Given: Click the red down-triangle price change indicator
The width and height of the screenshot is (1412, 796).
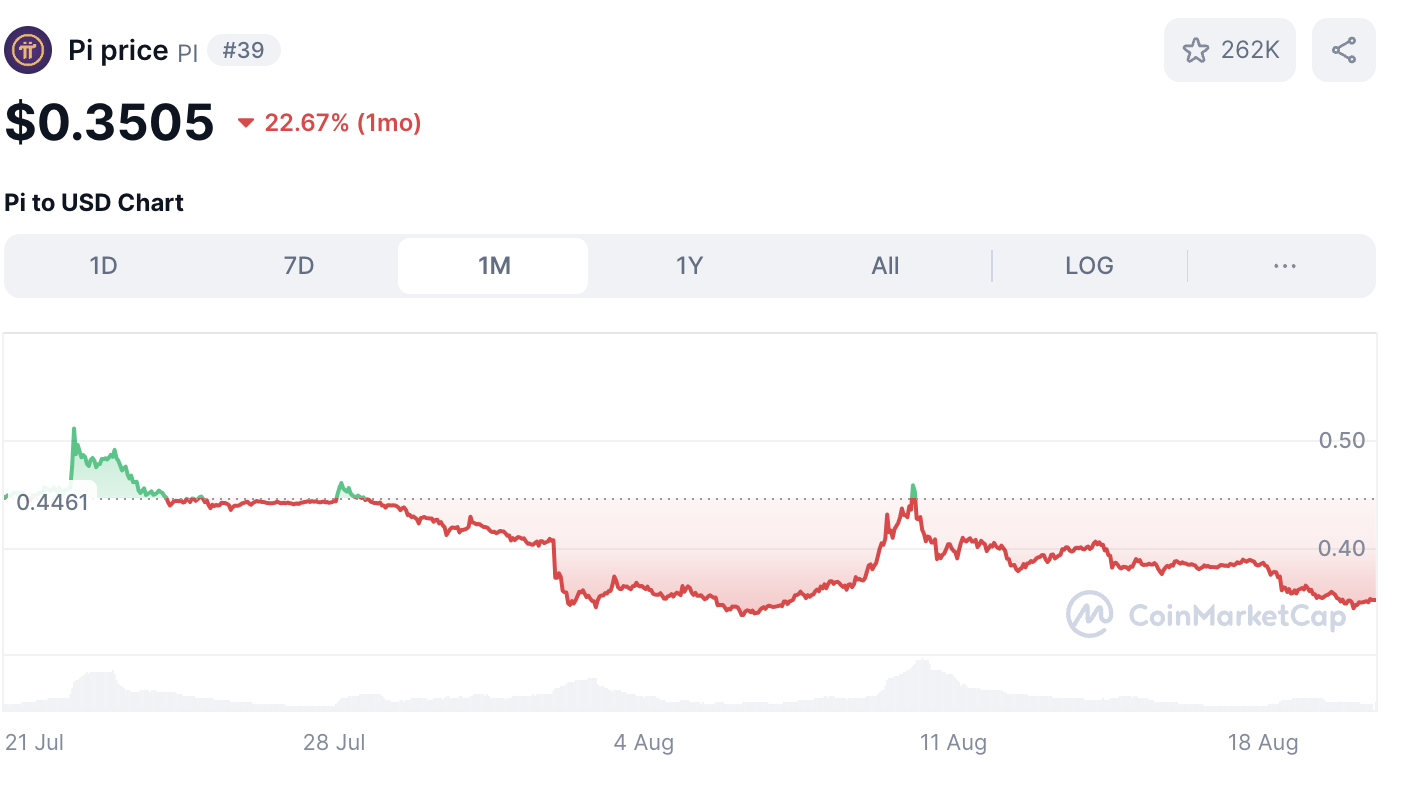Looking at the screenshot, I should click(246, 123).
